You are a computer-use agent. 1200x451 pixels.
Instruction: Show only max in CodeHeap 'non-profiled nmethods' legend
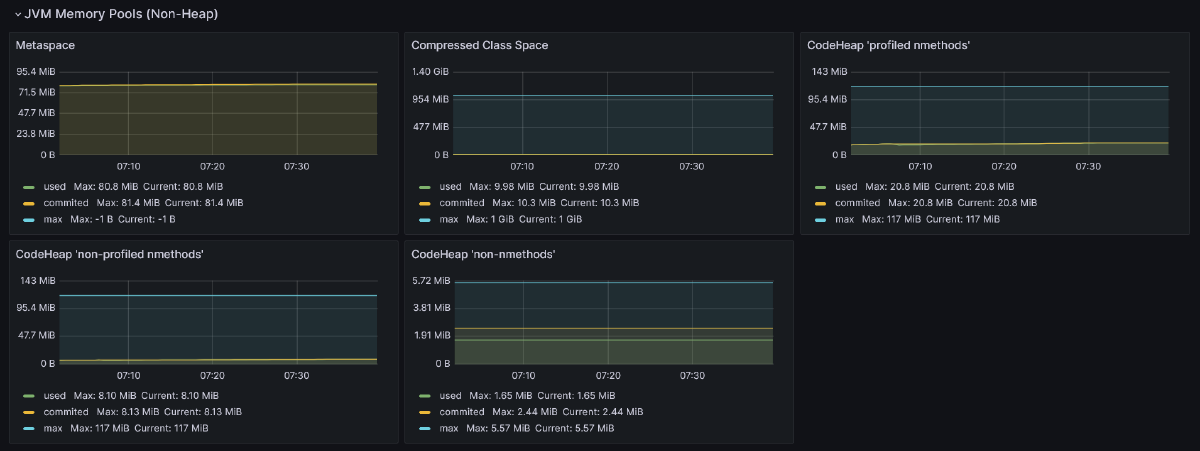click(x=54, y=428)
